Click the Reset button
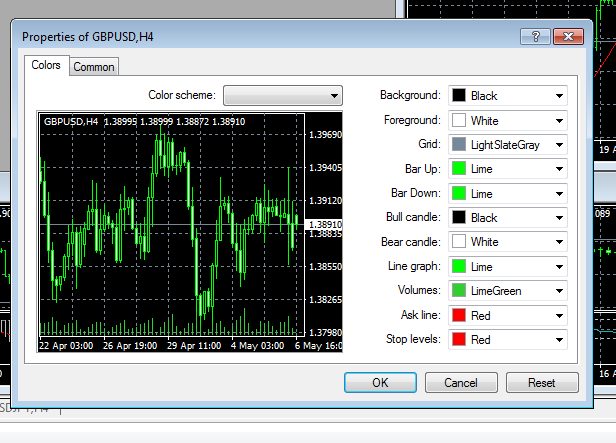Screen dimensions: 616x443 pyautogui.click(x=542, y=383)
